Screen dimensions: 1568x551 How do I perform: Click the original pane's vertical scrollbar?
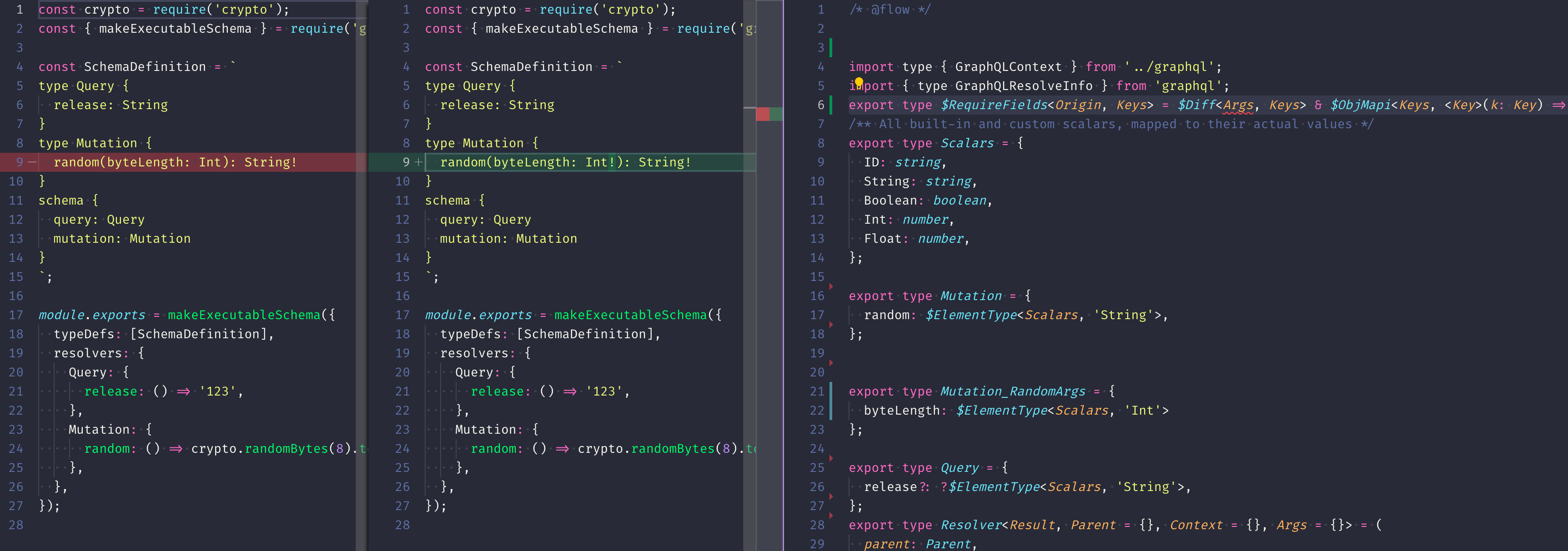click(x=362, y=275)
